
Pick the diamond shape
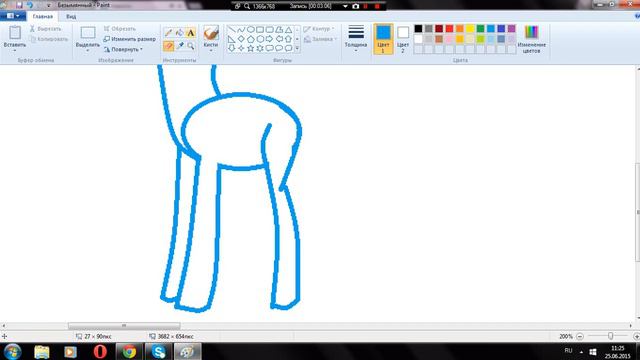[x=241, y=39]
